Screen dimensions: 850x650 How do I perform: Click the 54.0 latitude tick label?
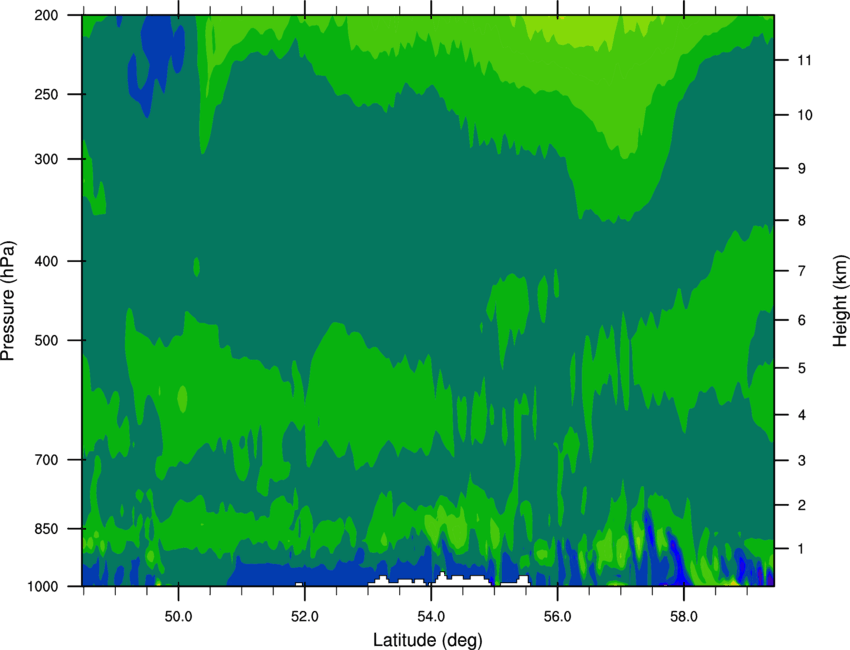pyautogui.click(x=431, y=616)
